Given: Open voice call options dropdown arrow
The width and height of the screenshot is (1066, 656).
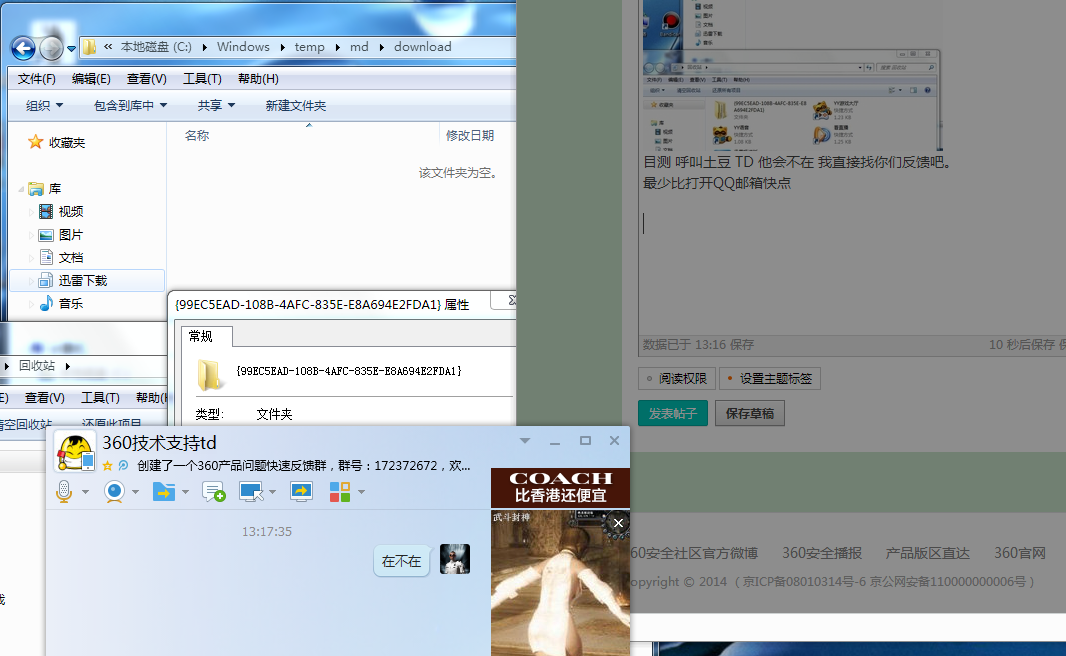Looking at the screenshot, I should tap(86, 491).
